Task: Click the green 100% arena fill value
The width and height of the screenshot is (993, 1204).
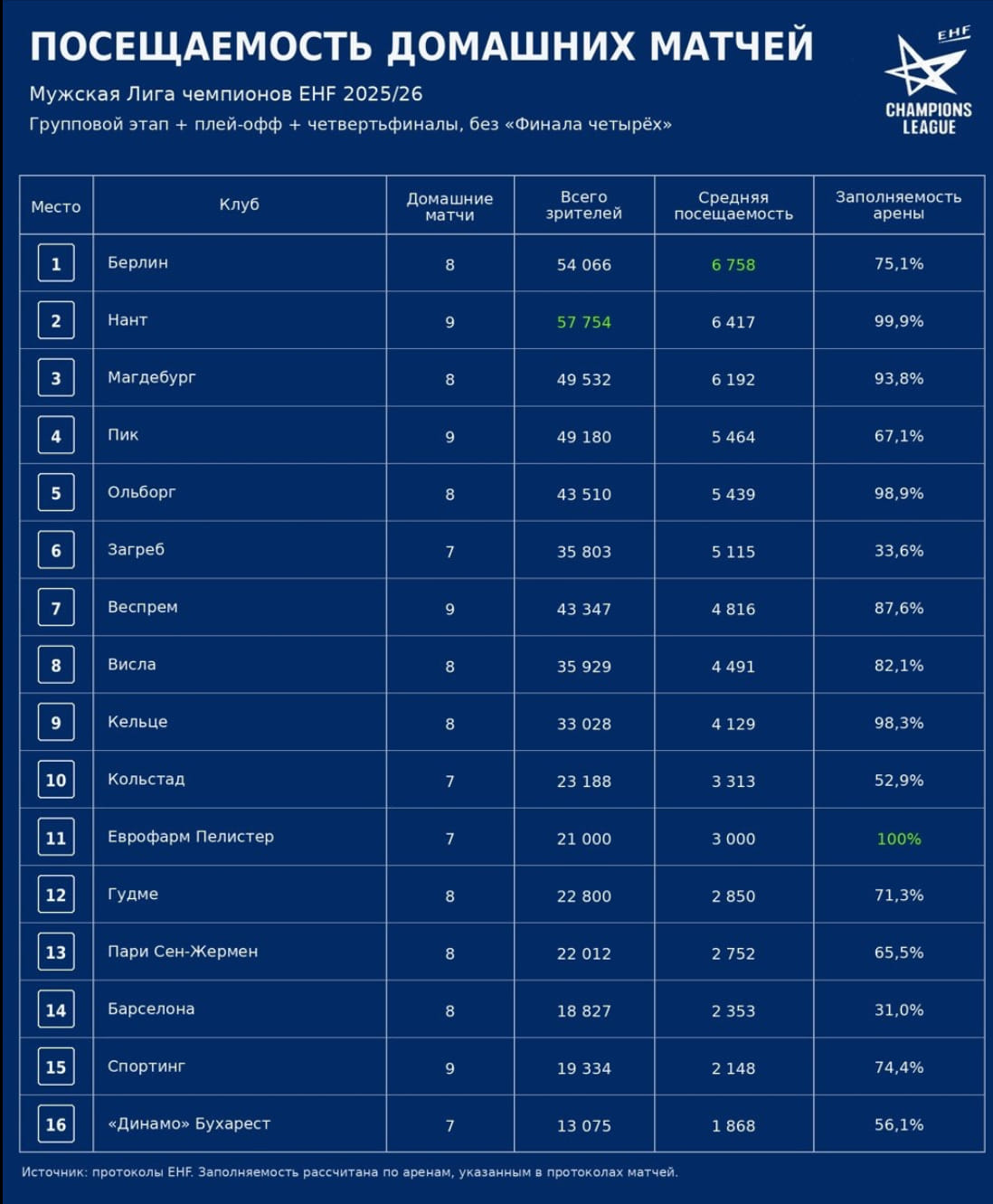Action: tap(899, 839)
